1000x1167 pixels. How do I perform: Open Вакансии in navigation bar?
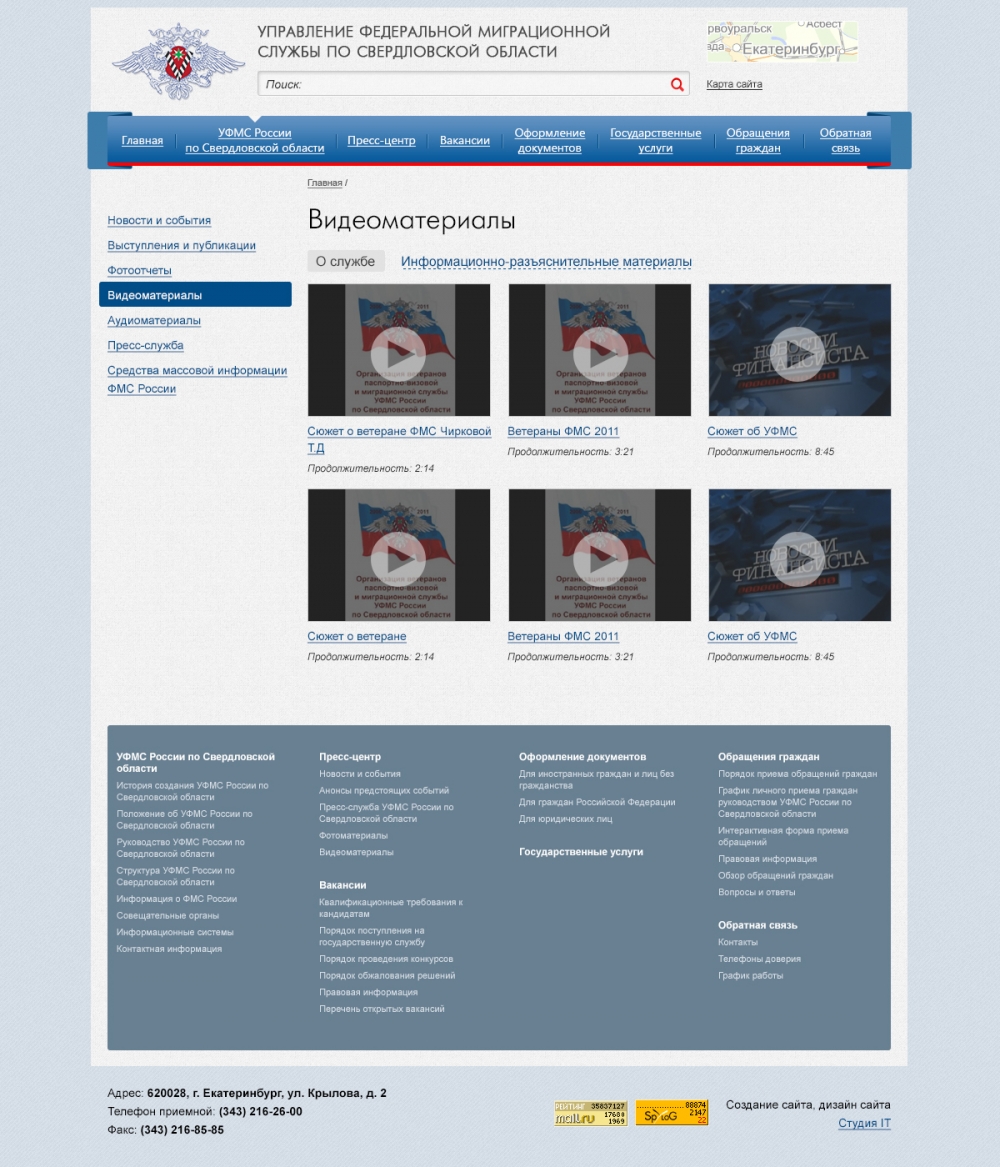point(464,140)
